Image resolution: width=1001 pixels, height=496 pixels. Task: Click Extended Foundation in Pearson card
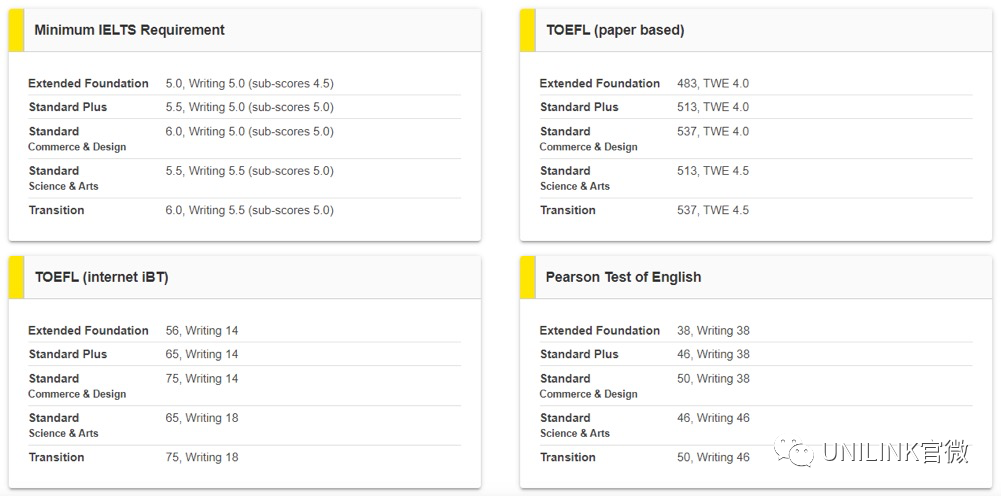click(x=599, y=331)
